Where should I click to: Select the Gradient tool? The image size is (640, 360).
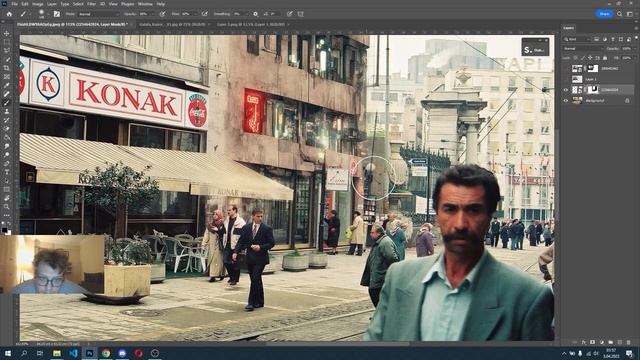click(7, 137)
